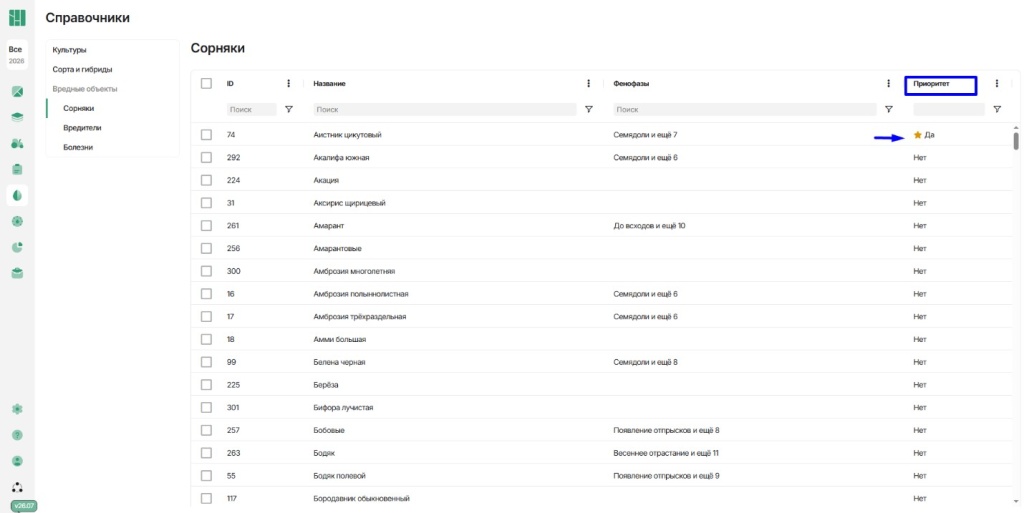This screenshot has height=513, width=1024.
Task: Switch to the Вредители section
Action: point(82,128)
